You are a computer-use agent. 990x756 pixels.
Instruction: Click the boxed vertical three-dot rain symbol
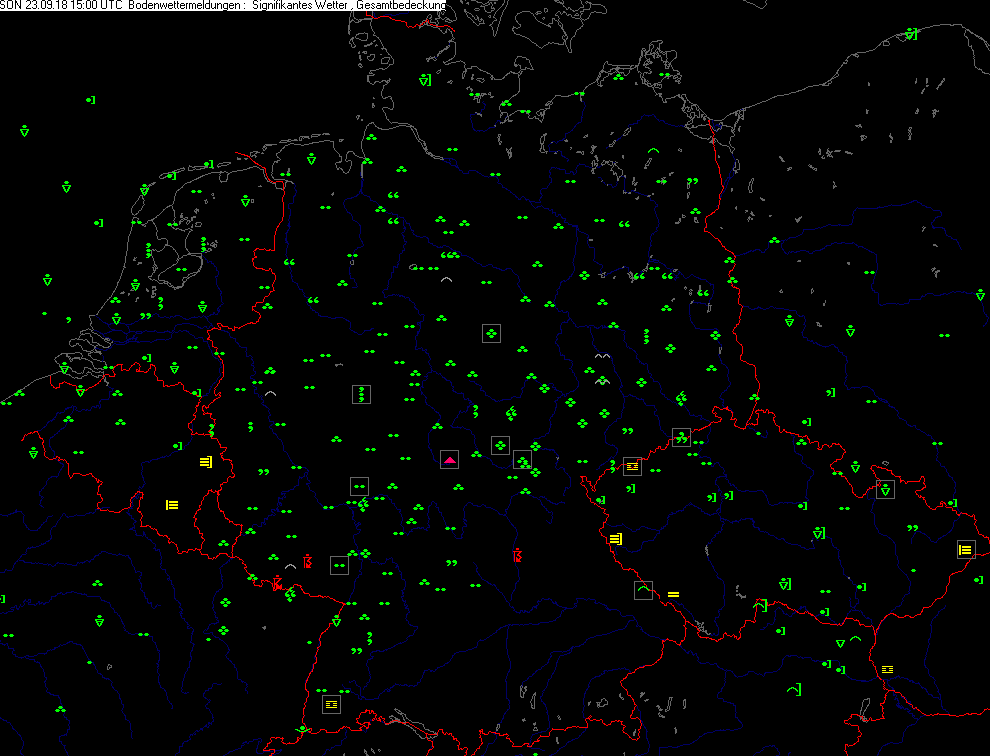click(x=361, y=394)
